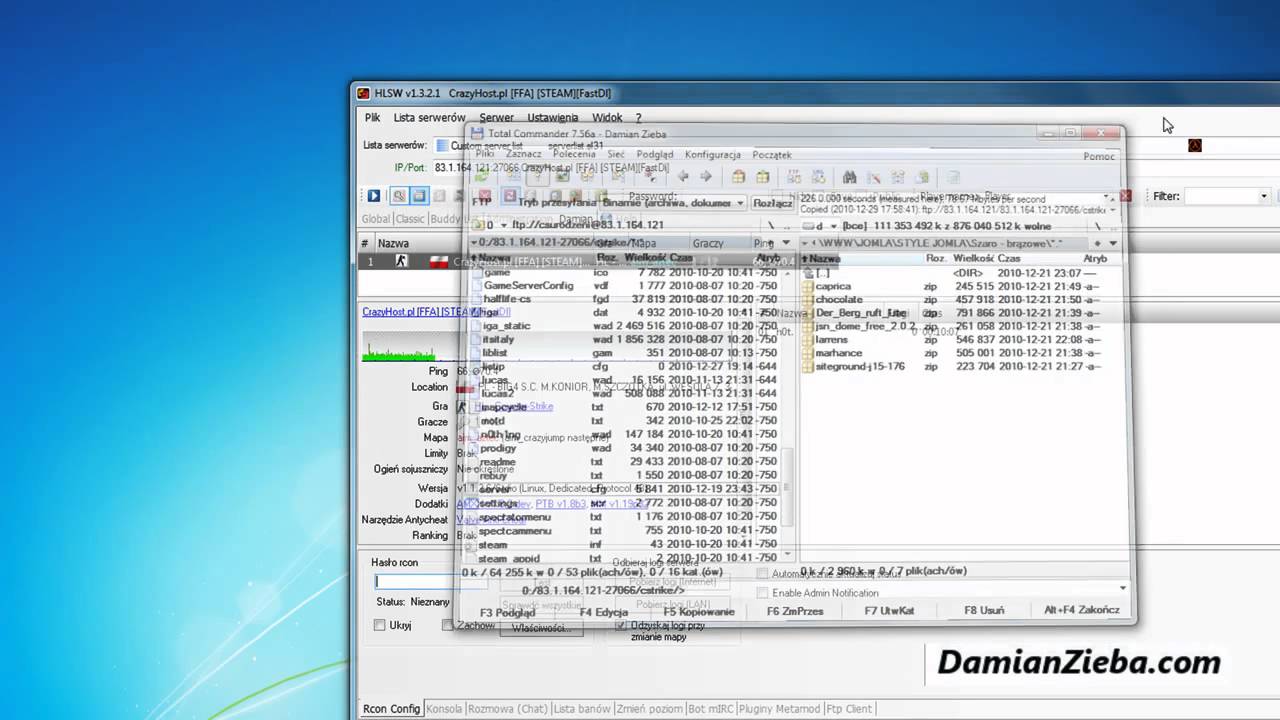Click Alt+F4 Zakończ button
This screenshot has width=1280, height=720.
coord(1082,610)
